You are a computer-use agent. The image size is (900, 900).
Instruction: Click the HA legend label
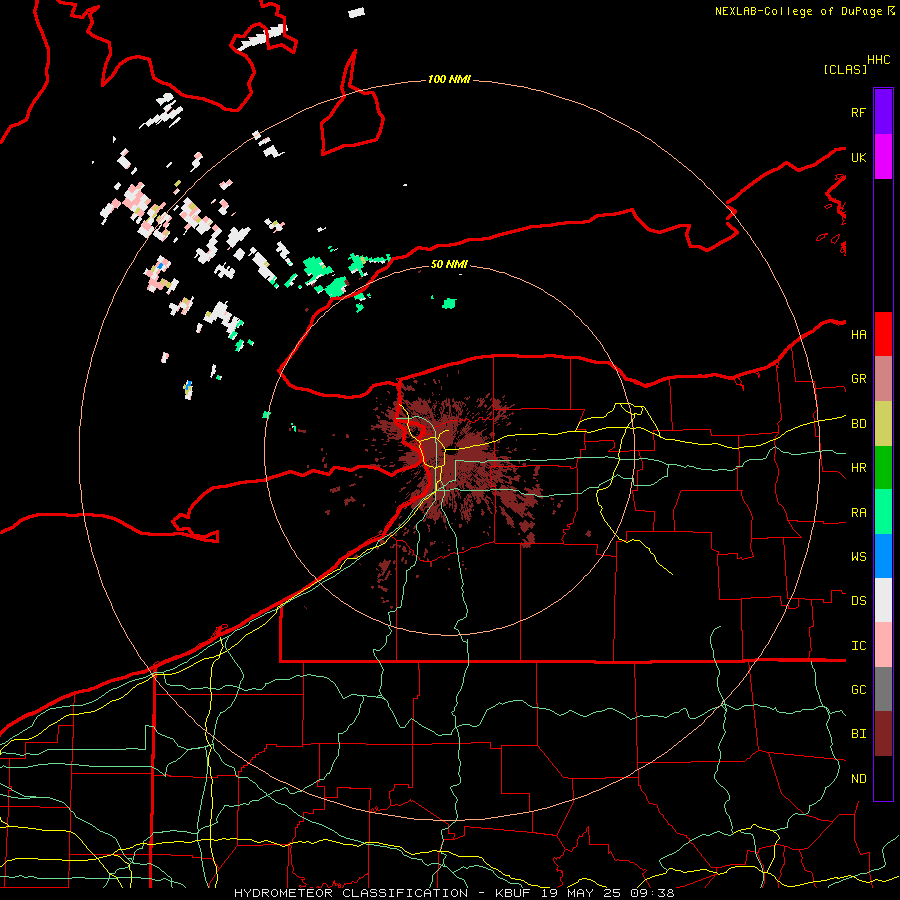tap(858, 335)
